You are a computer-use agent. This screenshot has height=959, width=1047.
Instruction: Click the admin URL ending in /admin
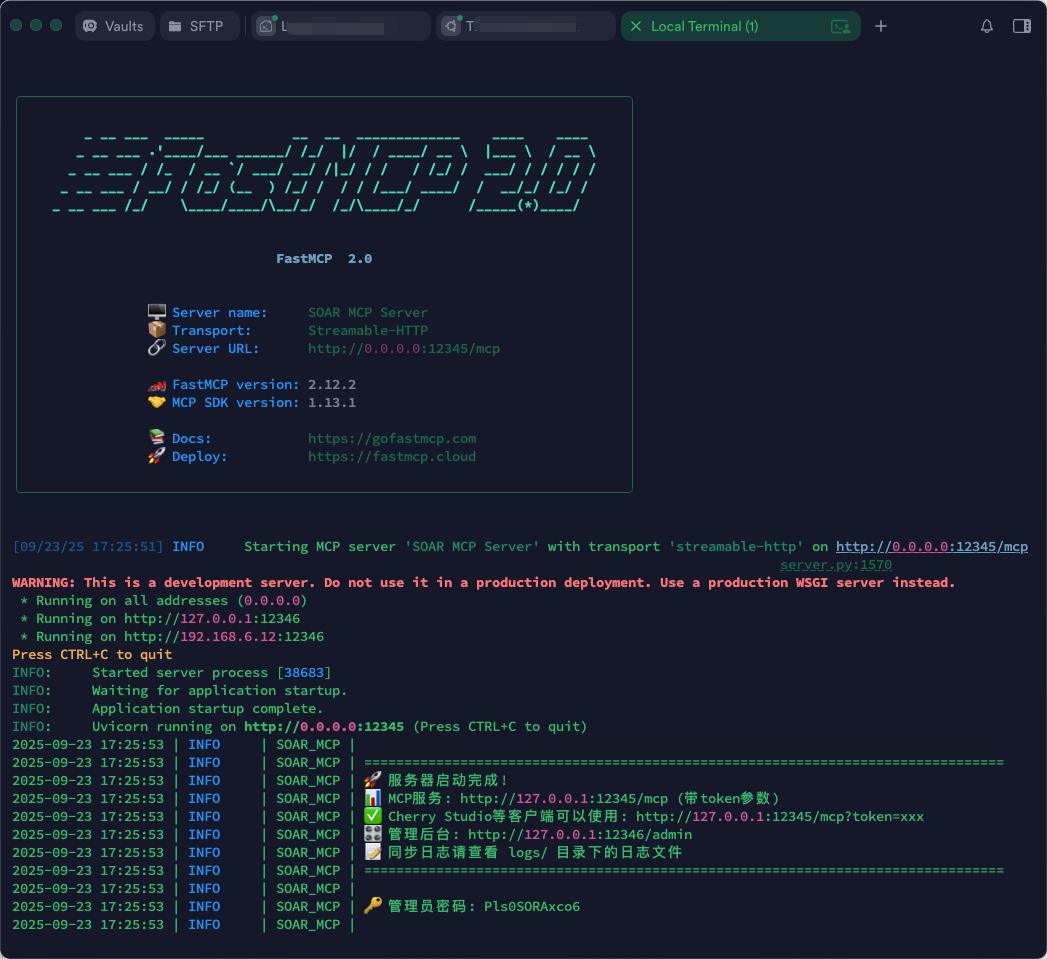[579, 835]
